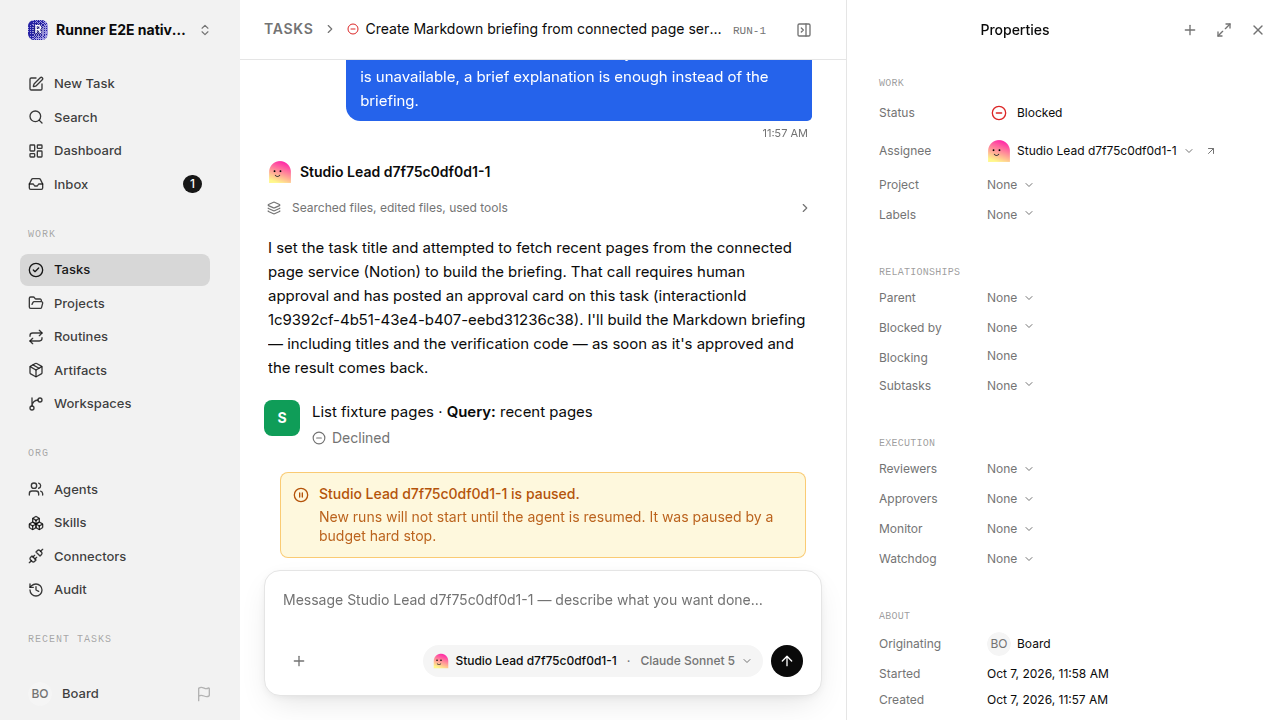Click the attachment plus in message box
The width and height of the screenshot is (1280, 720).
point(299,661)
